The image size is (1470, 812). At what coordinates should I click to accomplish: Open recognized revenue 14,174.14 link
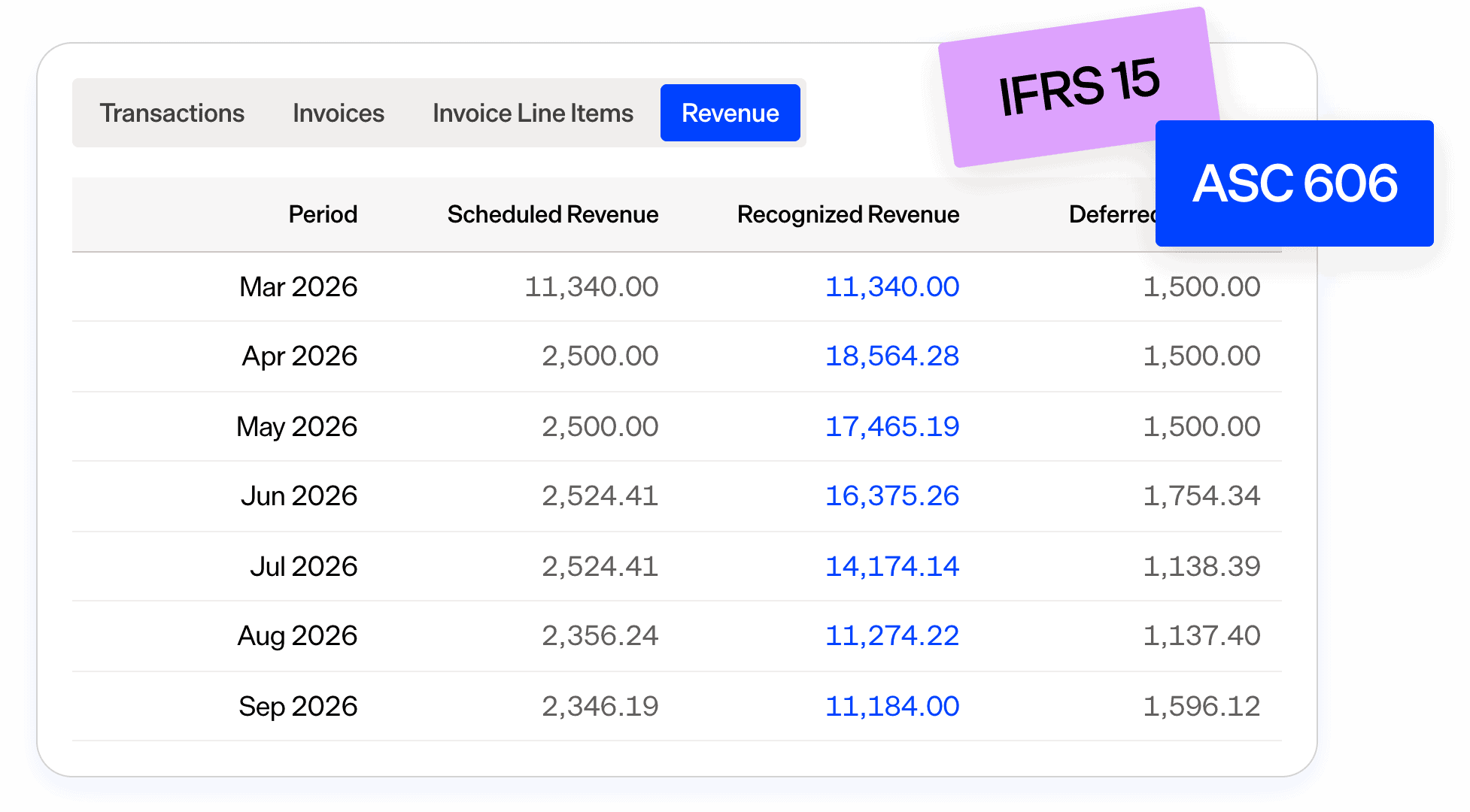click(x=892, y=566)
